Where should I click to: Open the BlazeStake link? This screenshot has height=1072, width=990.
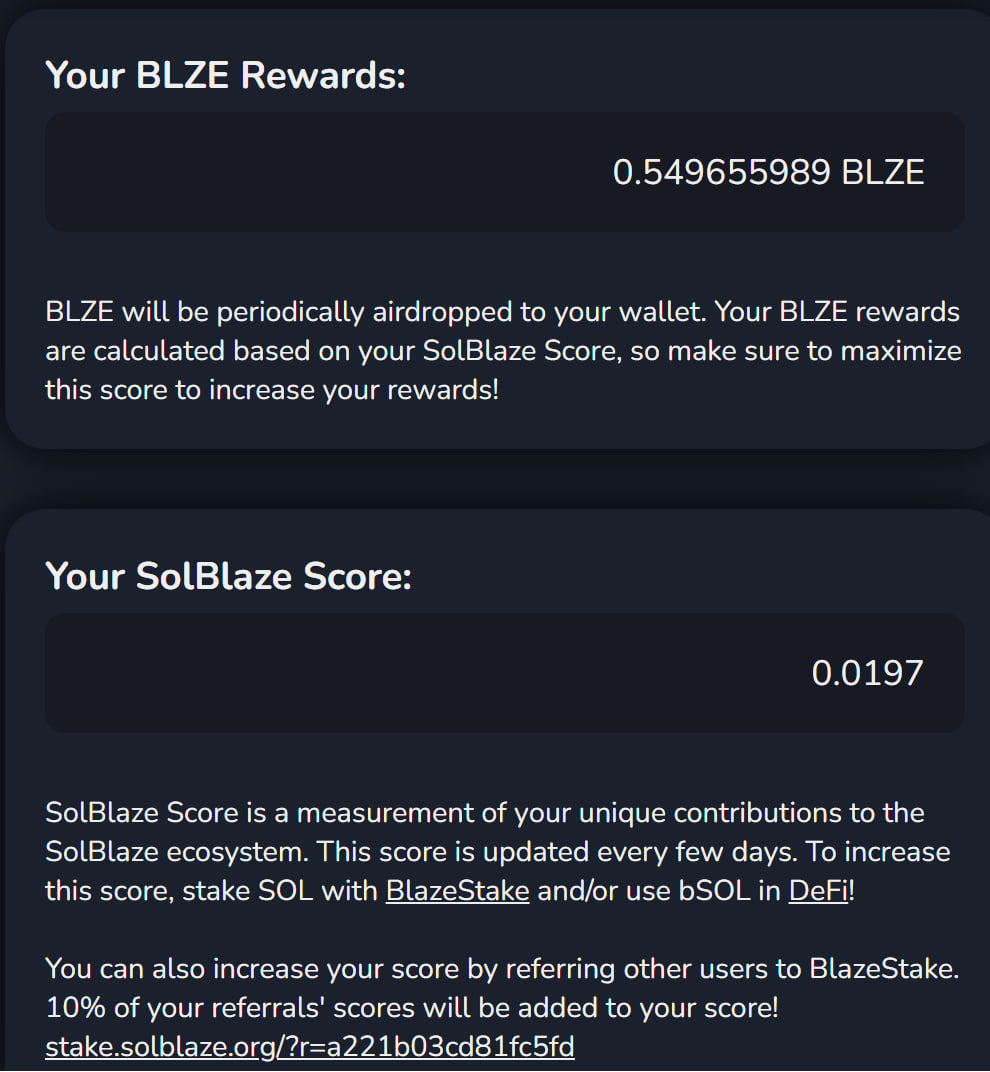(x=457, y=890)
